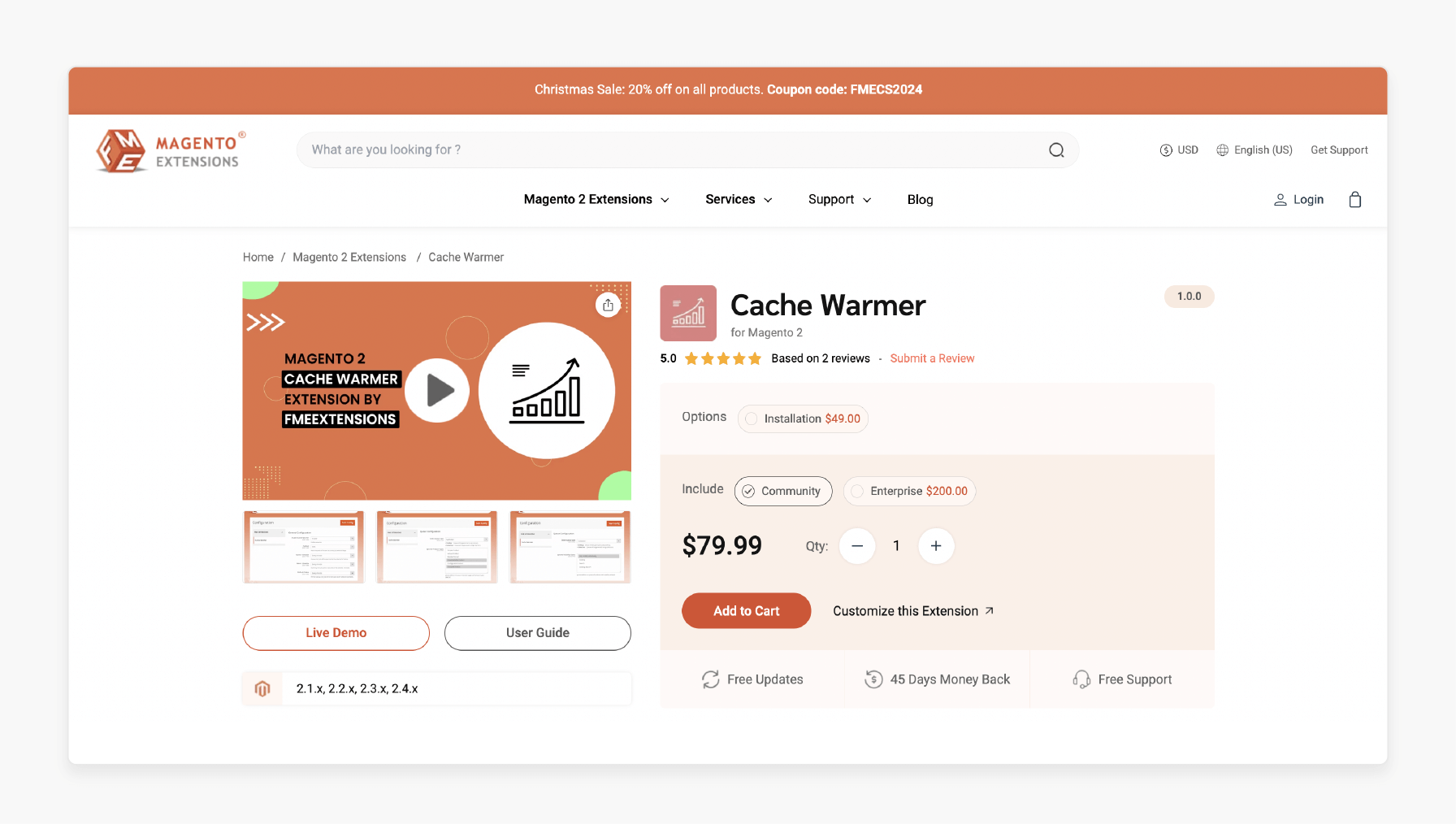
Task: Open Magento 2 Extensions breadcrumb
Action: pos(349,258)
